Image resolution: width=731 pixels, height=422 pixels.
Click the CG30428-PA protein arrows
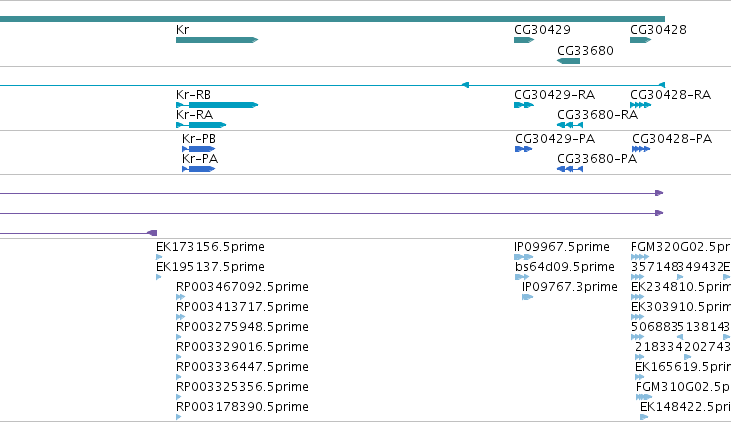641,149
